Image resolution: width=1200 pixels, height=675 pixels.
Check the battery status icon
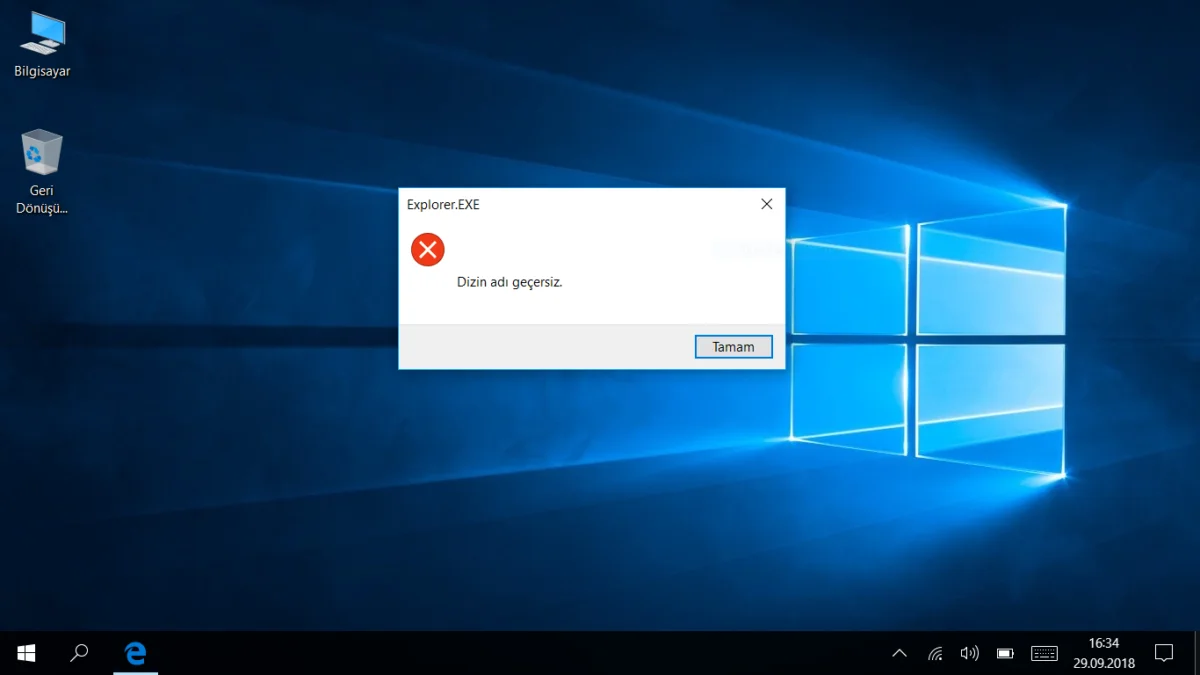pyautogui.click(x=1005, y=654)
